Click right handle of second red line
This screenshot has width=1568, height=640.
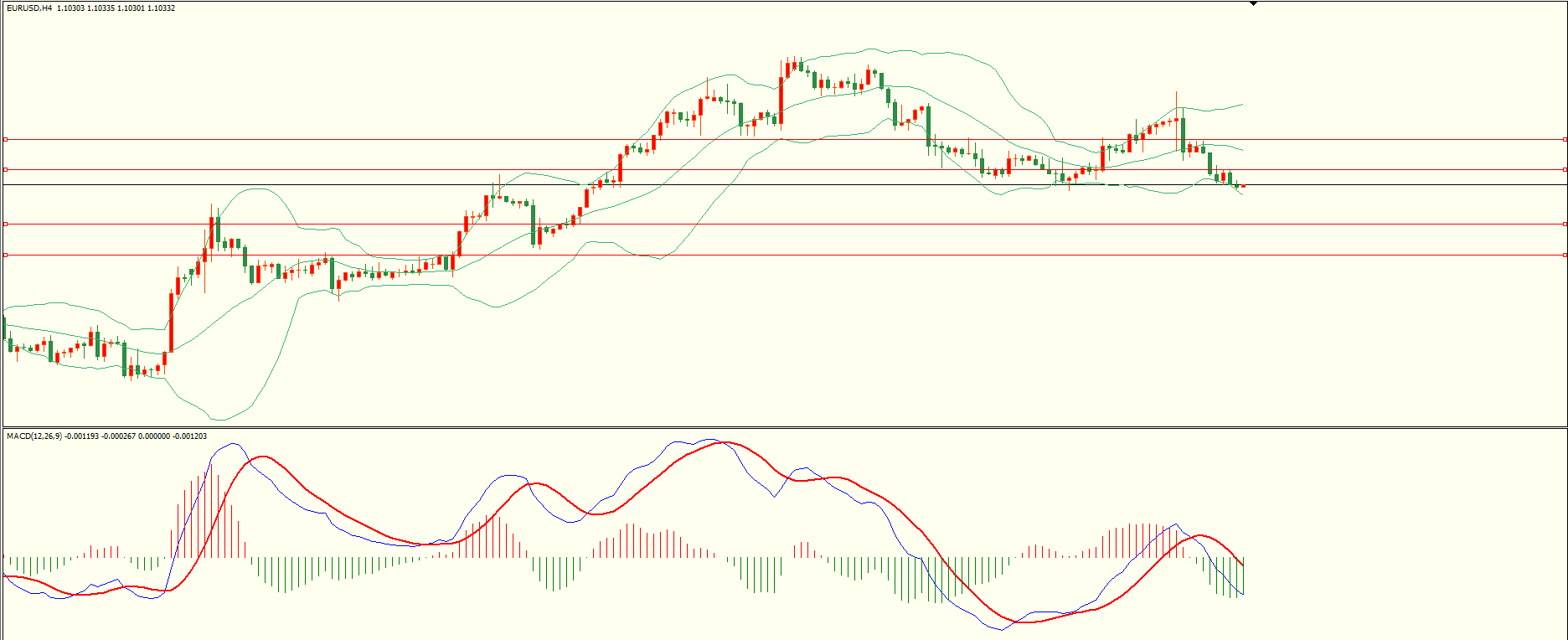click(x=1565, y=170)
